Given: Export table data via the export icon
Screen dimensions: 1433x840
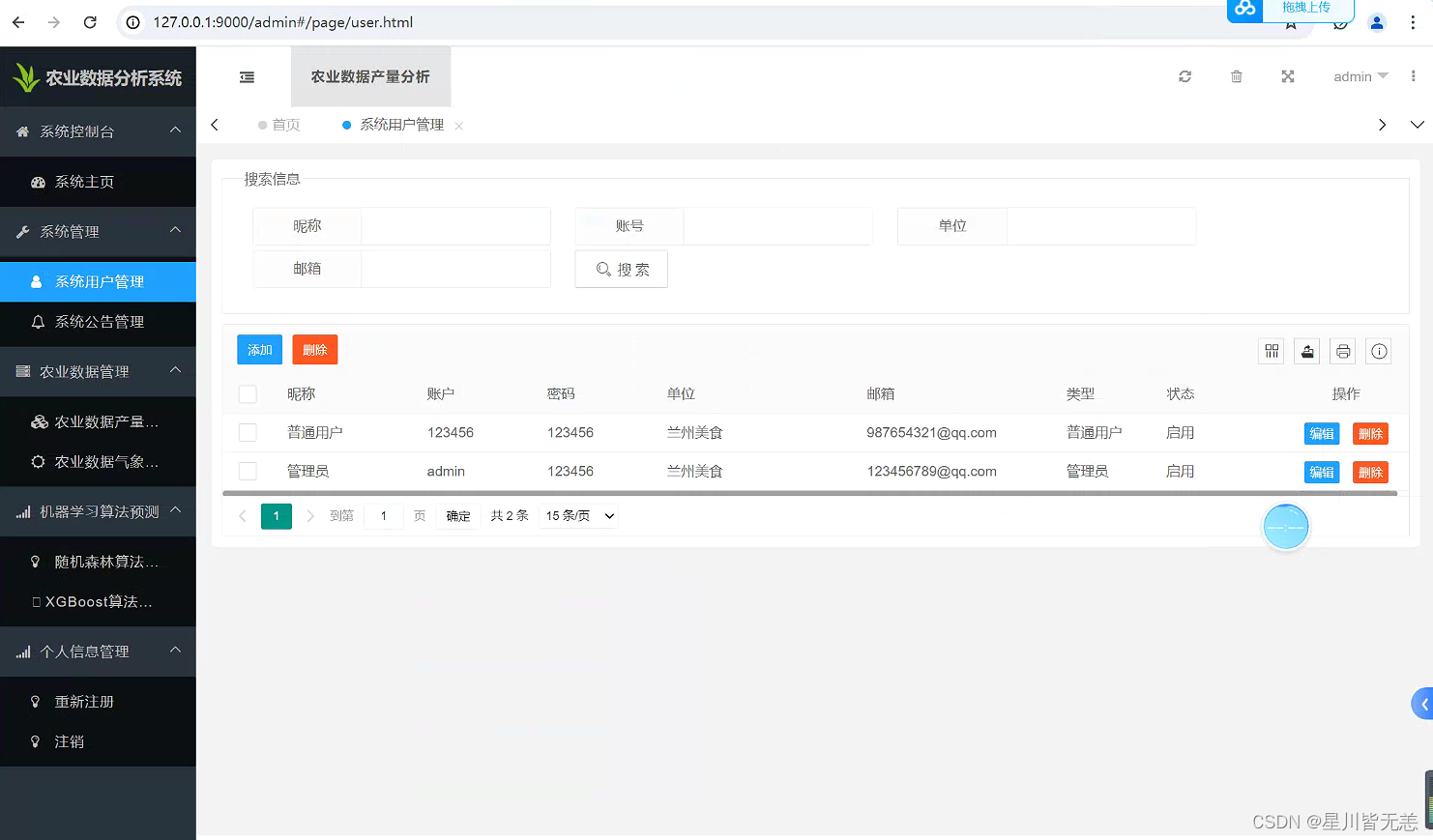Looking at the screenshot, I should pos(1306,351).
